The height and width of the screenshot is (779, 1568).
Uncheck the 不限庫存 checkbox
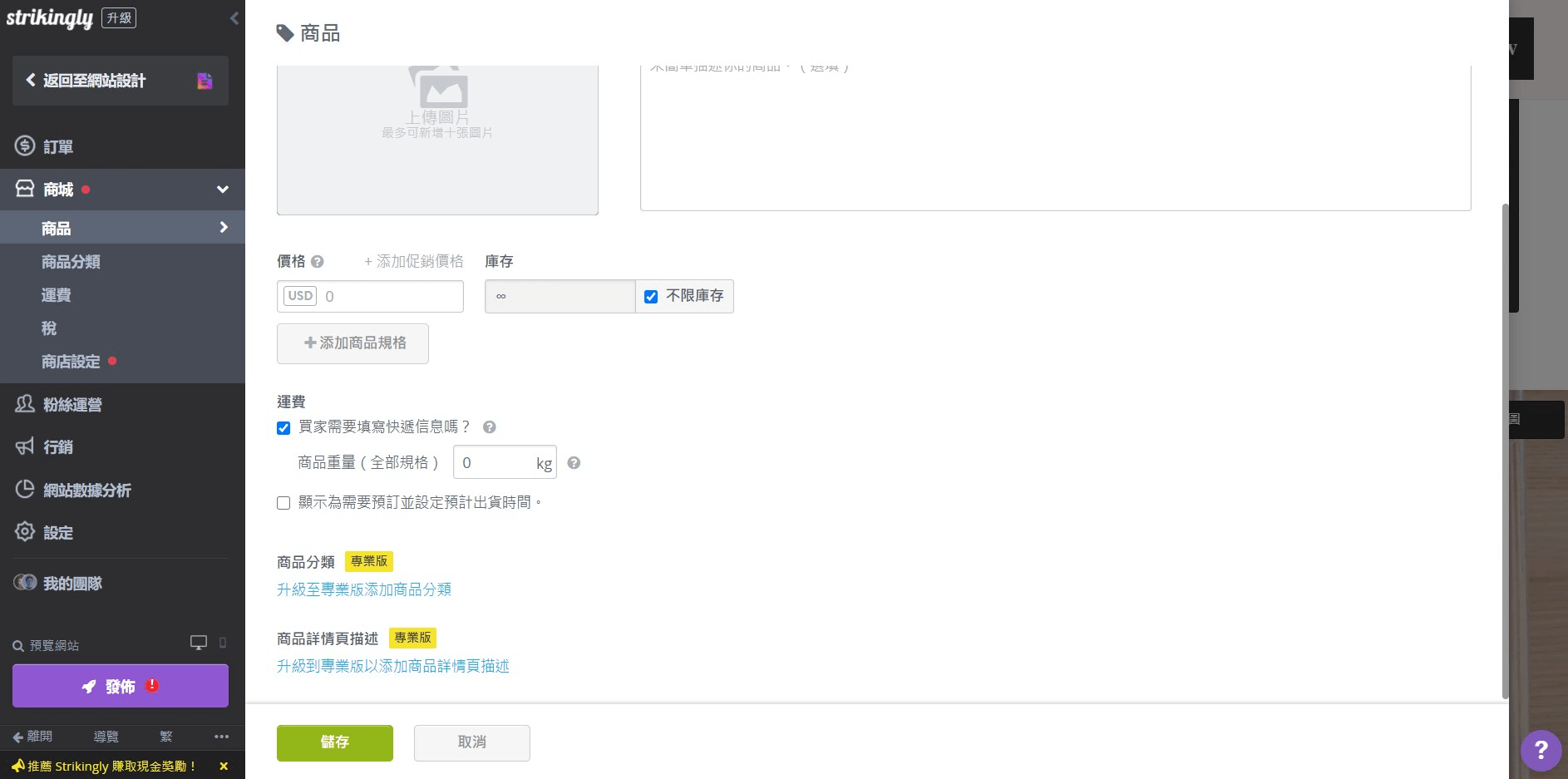pos(651,296)
